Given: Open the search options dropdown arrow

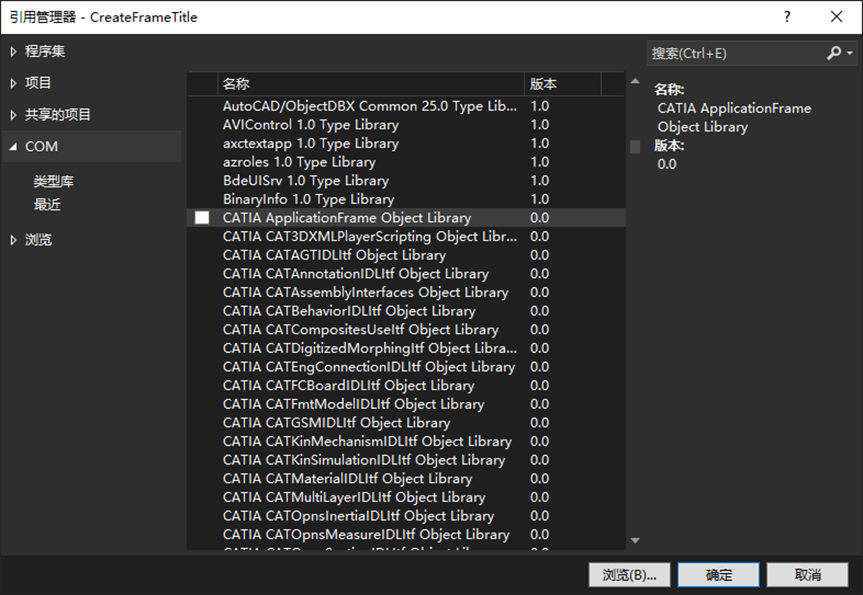Looking at the screenshot, I should click(850, 53).
